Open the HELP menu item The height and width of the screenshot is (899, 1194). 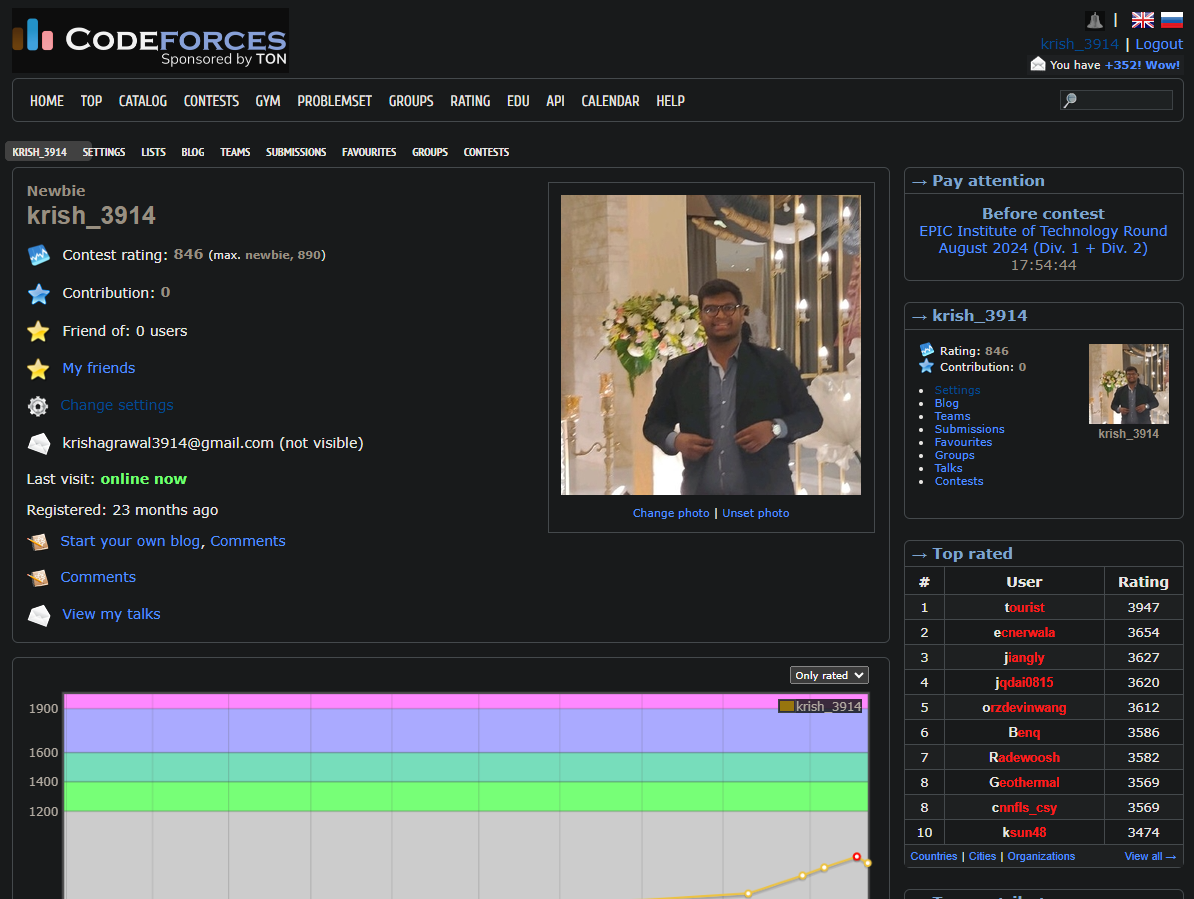click(670, 100)
